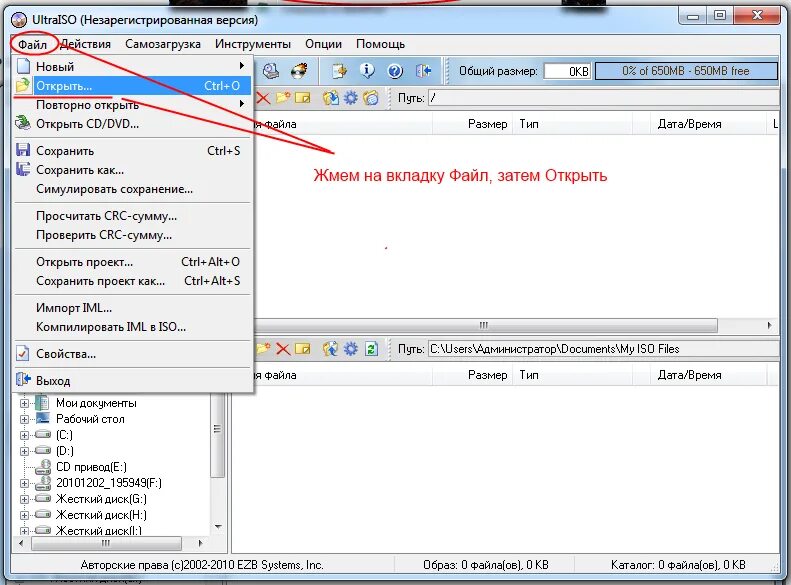Click green refresh icon in lower toolbar

coord(371,349)
